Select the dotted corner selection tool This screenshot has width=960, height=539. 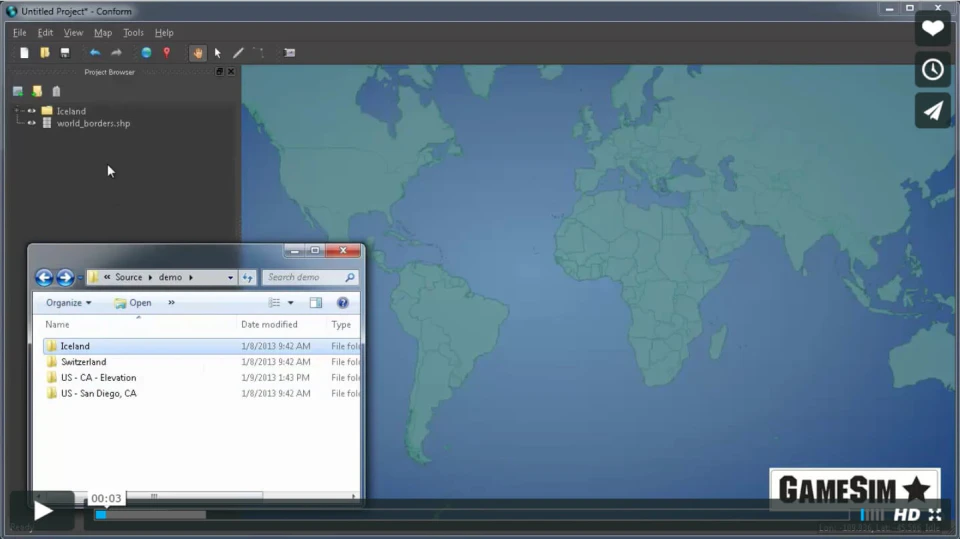[x=259, y=53]
